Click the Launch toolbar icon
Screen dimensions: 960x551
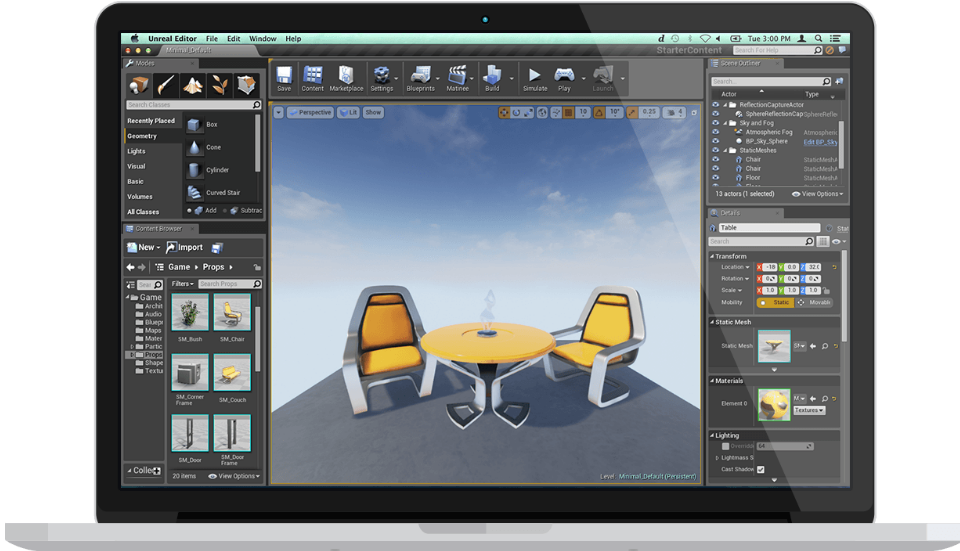pyautogui.click(x=603, y=75)
